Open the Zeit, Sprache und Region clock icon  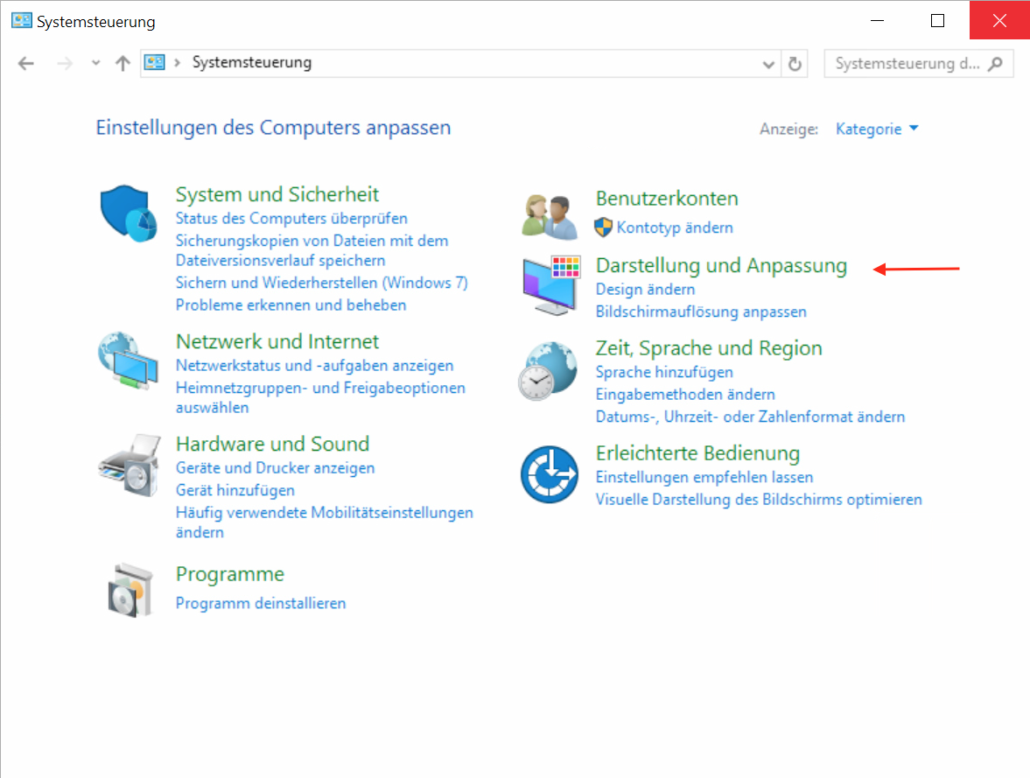[548, 371]
